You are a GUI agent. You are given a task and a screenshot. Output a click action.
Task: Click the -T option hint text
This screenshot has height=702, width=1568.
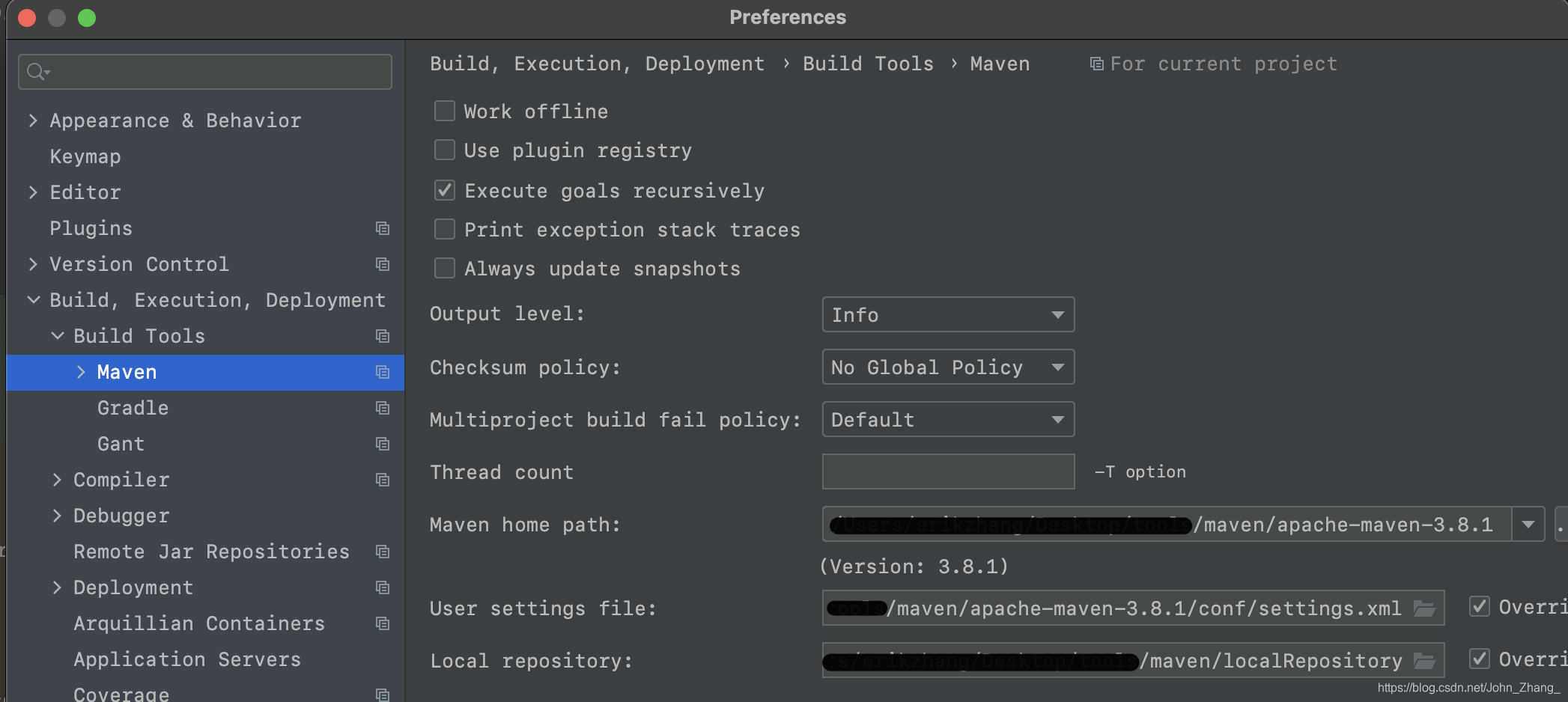click(1140, 471)
